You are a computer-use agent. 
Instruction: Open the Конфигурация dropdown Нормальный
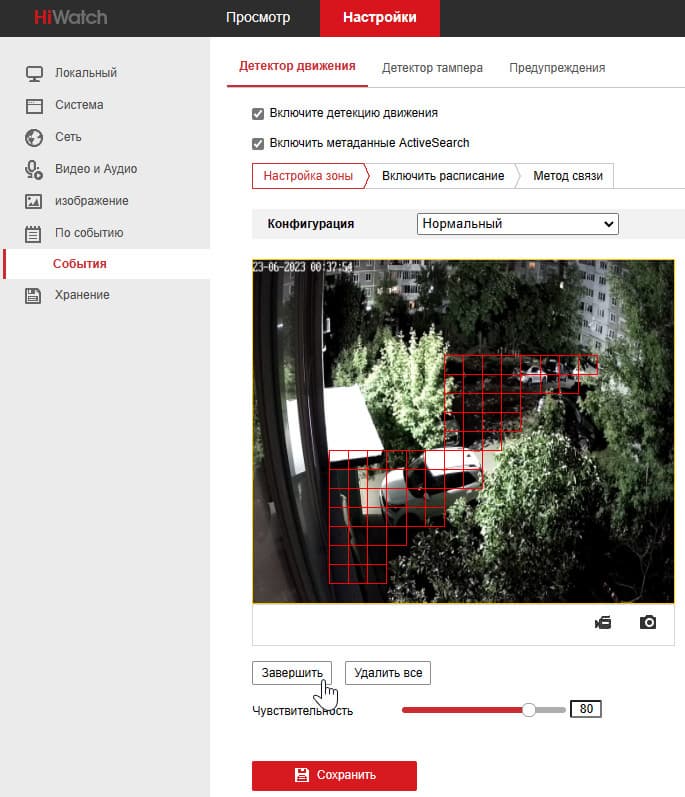click(x=518, y=224)
